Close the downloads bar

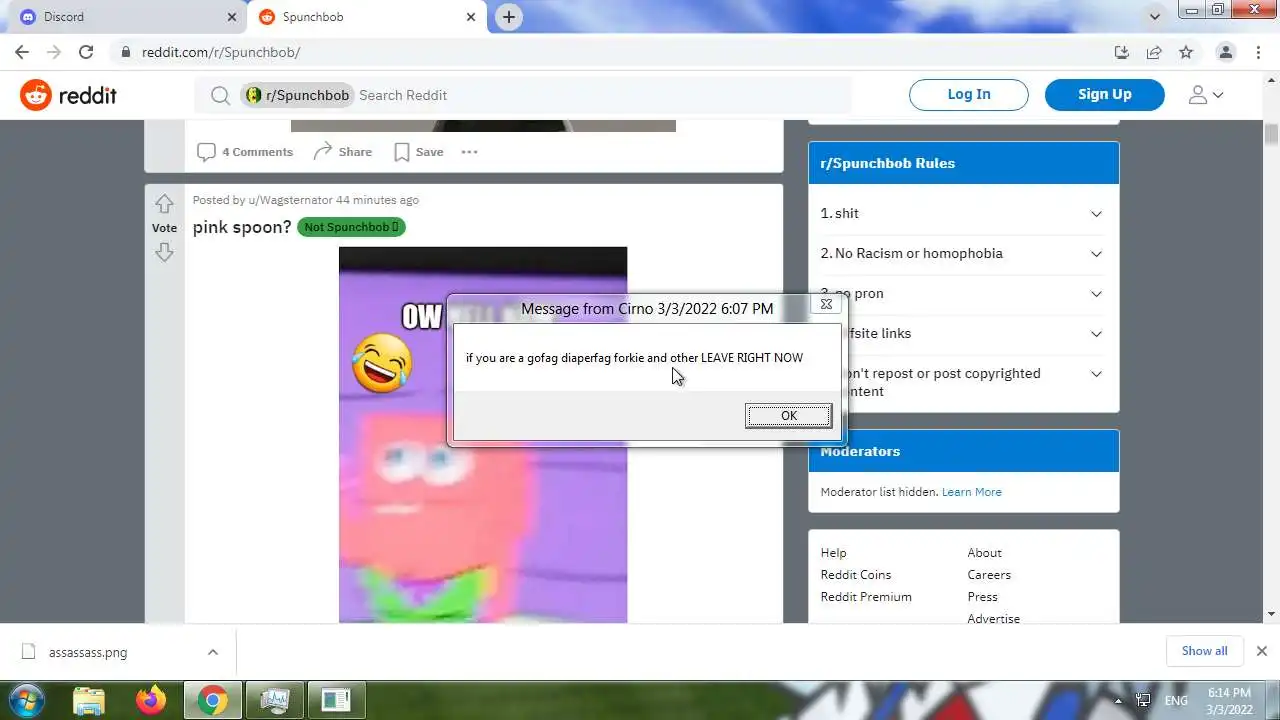tap(1261, 651)
